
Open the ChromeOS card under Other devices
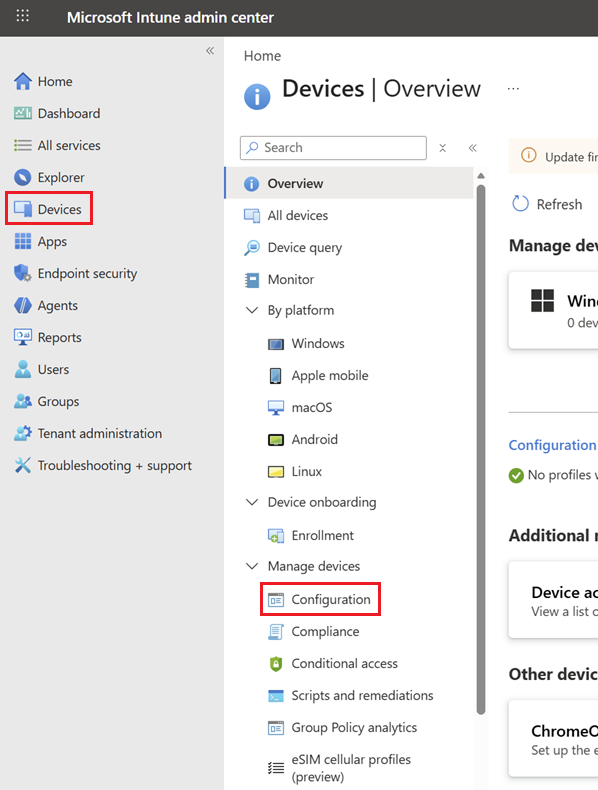tap(553, 739)
